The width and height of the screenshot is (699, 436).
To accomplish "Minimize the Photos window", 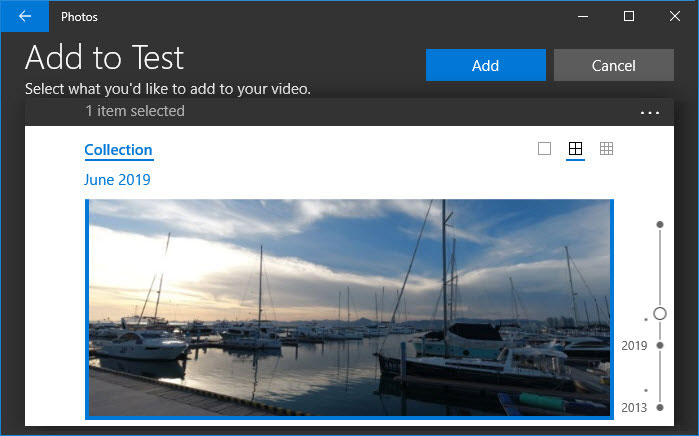I will tap(582, 16).
